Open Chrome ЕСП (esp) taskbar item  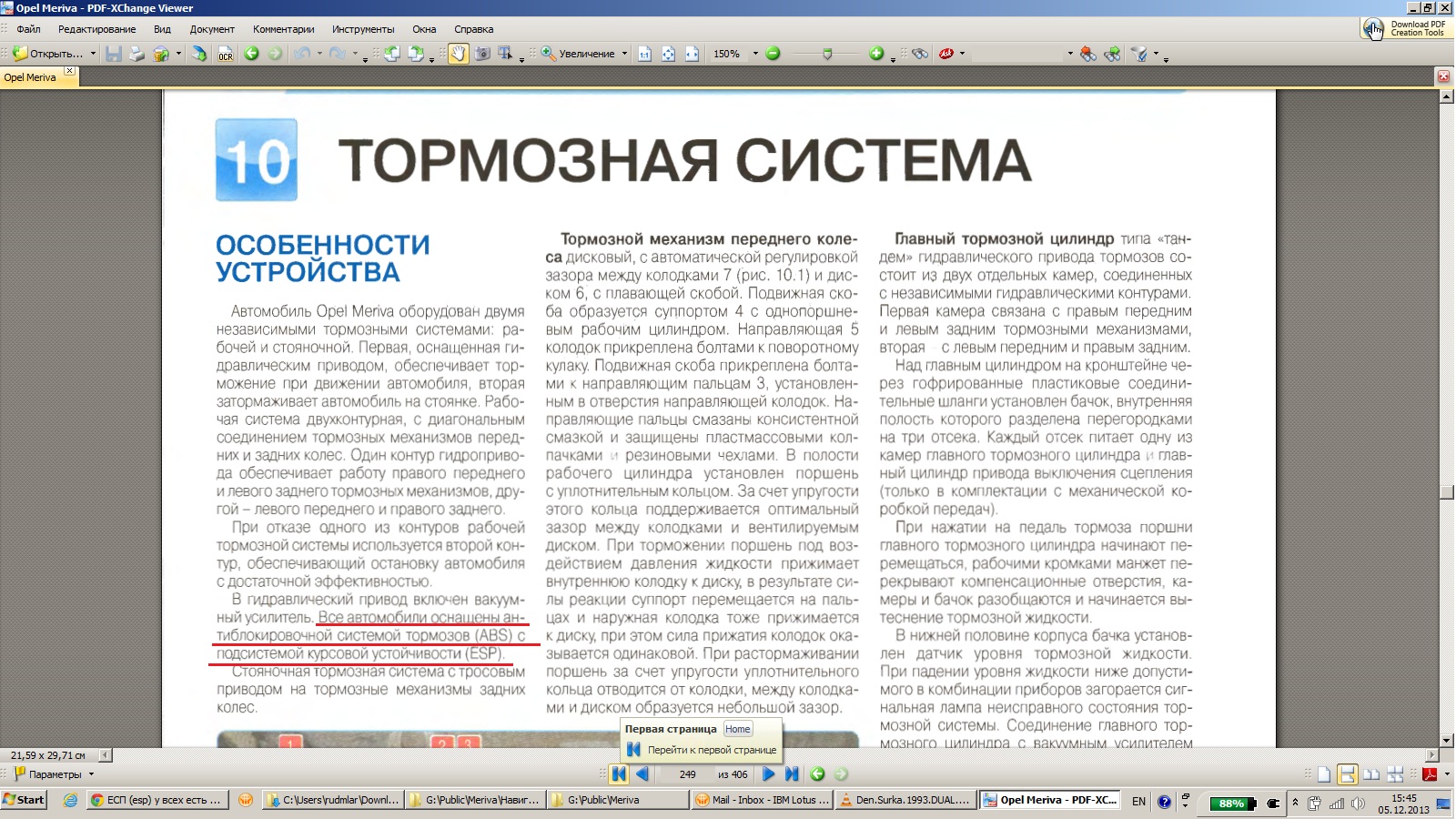[x=157, y=800]
